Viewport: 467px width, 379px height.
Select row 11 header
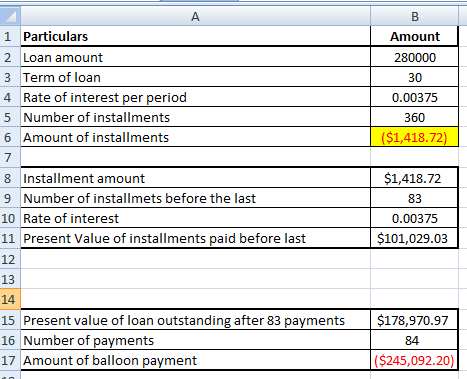10,238
